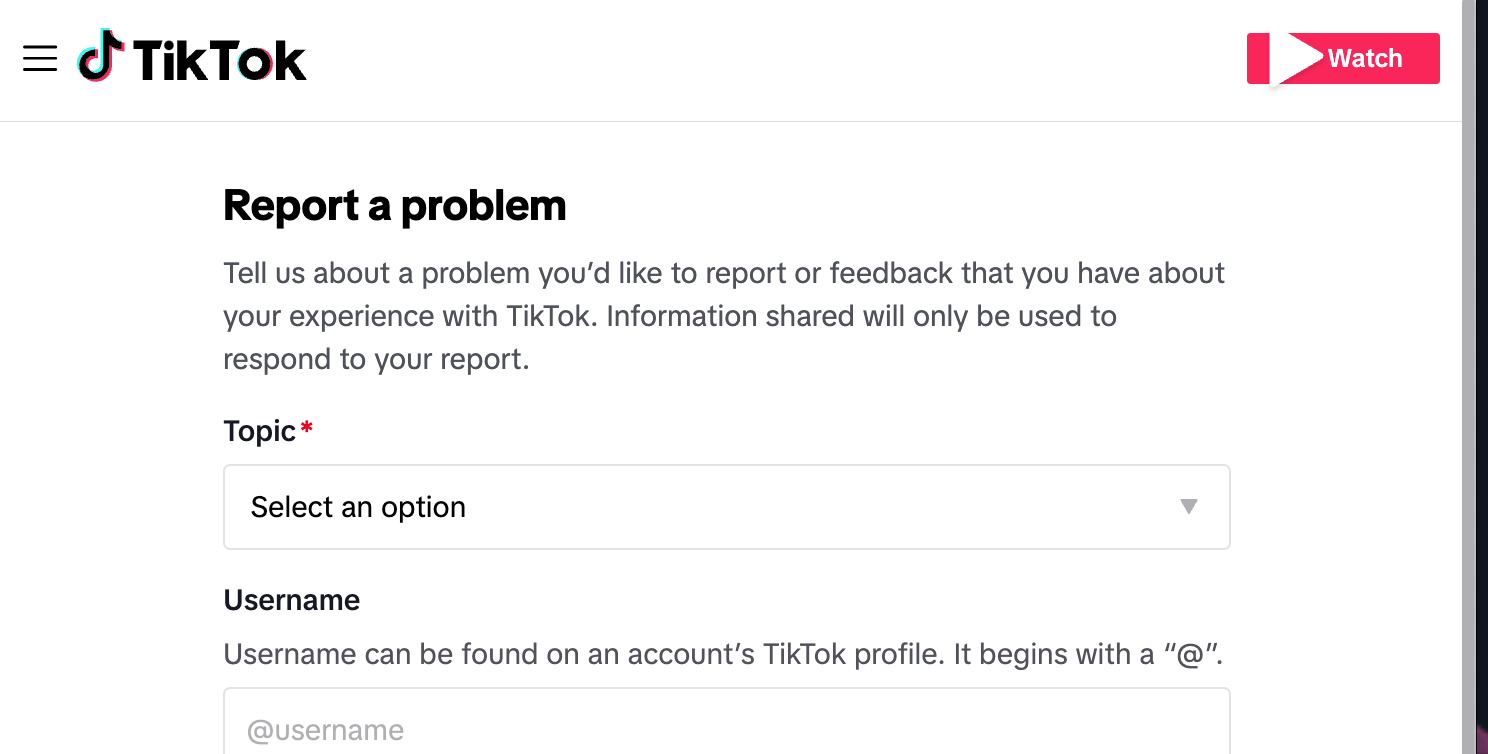Open the hamburger navigation menu
This screenshot has width=1488, height=754.
tap(40, 59)
